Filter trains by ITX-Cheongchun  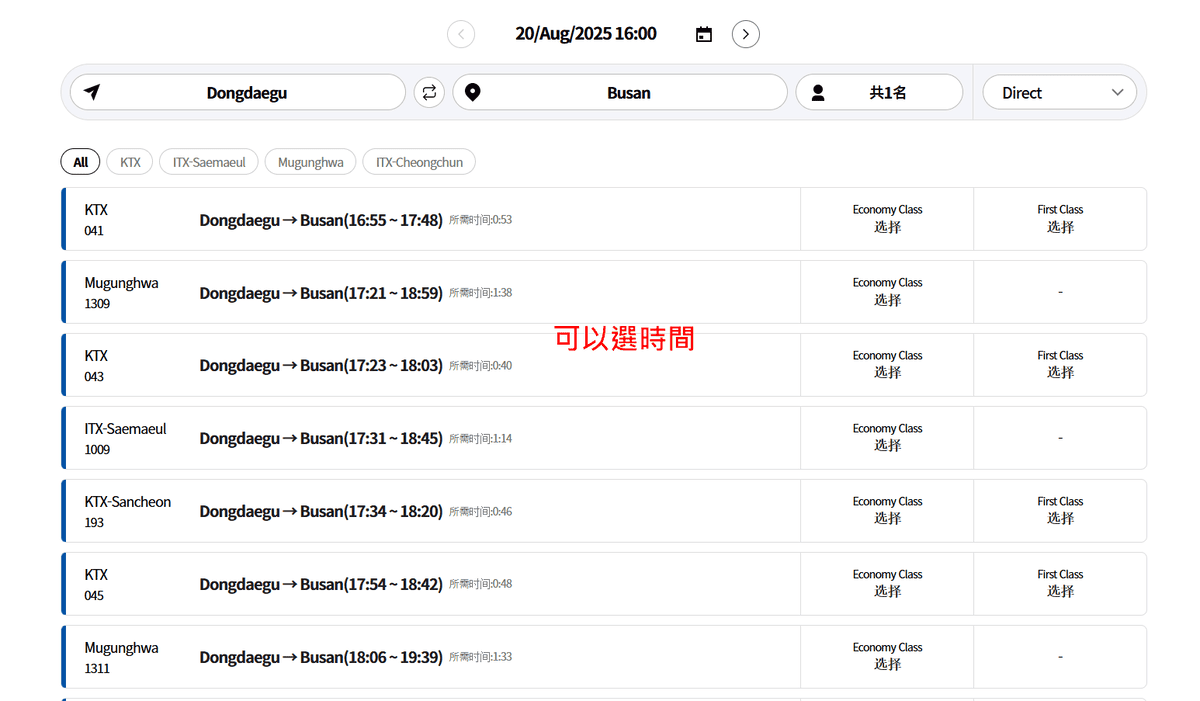click(419, 162)
